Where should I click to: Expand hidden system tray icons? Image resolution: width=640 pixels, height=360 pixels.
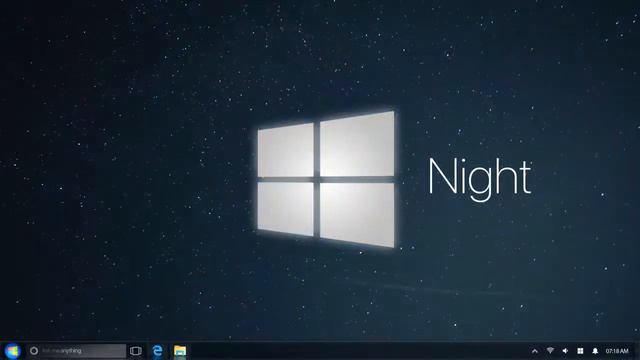point(535,351)
